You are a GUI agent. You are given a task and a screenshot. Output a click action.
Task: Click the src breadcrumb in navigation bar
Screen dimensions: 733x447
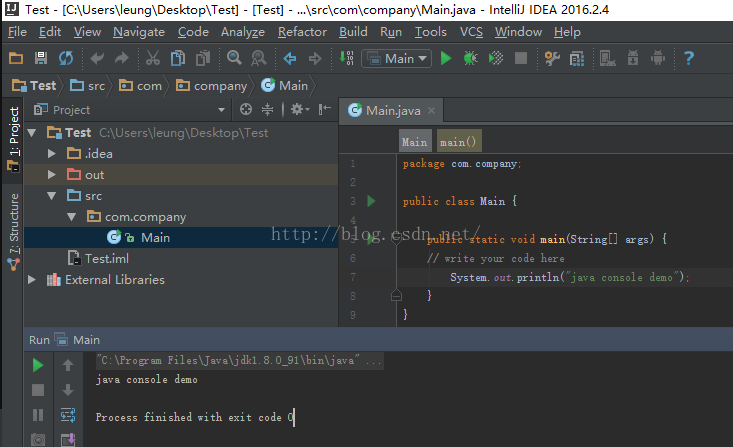tap(87, 86)
